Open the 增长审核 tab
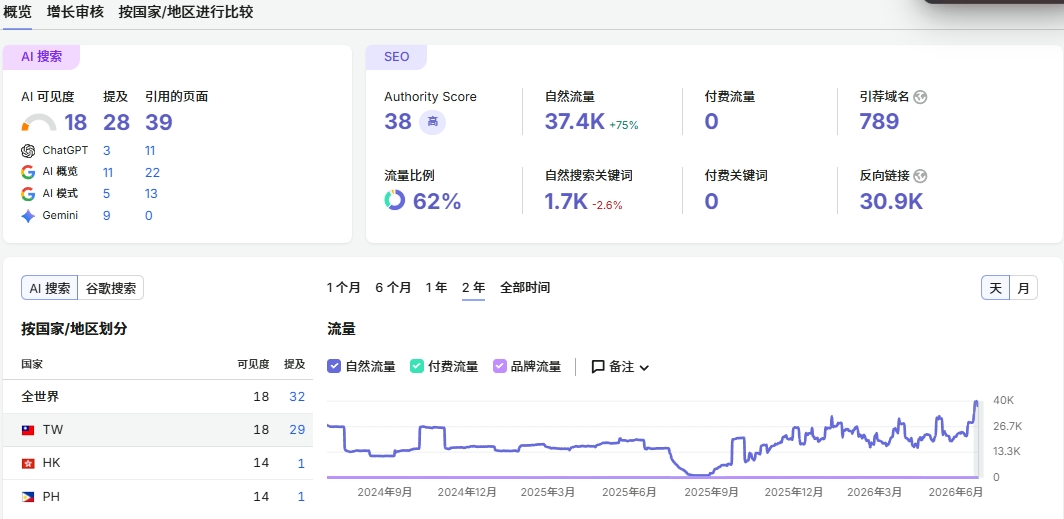1064x519 pixels. (x=75, y=12)
